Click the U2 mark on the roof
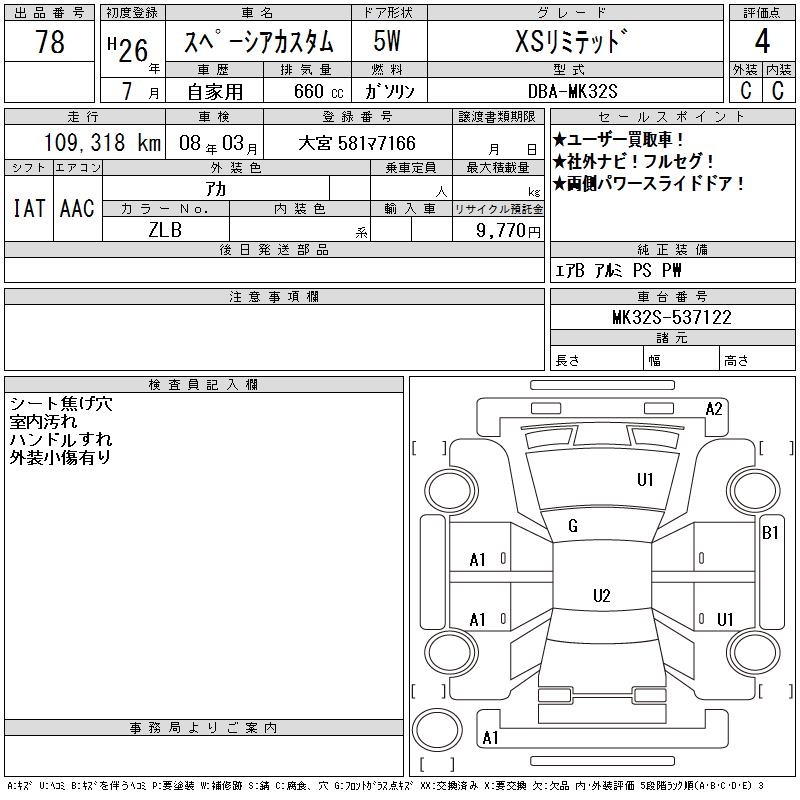 [602, 596]
